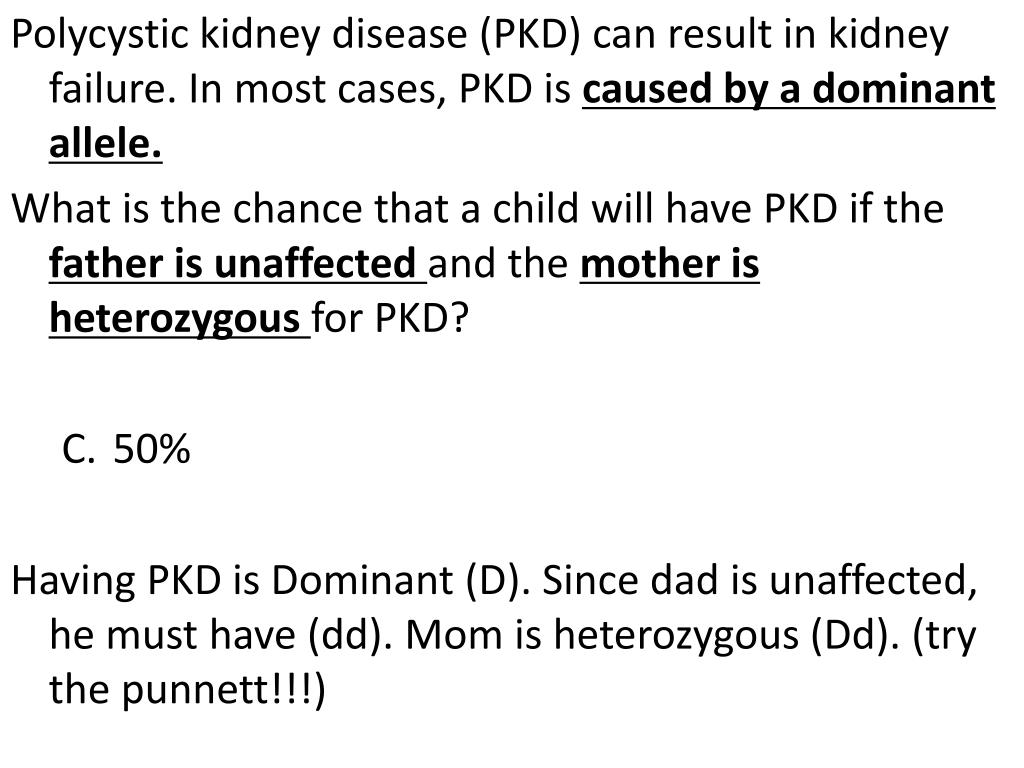Click the underlined phrase "caused by a dominant"
Screen dimensions: 1024x768
tap(788, 89)
